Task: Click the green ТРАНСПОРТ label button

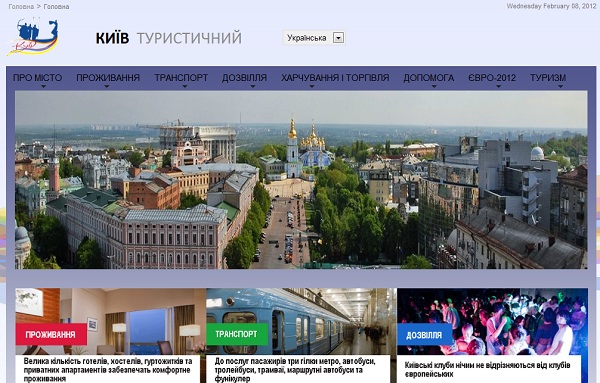Action: [237, 334]
